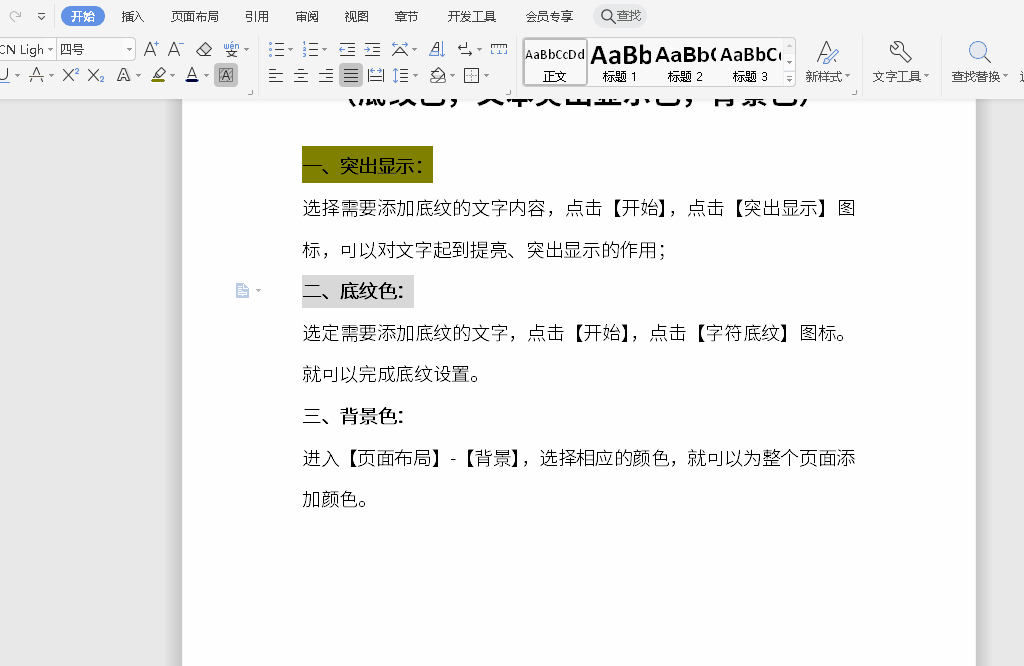Click the 文字工具 button
This screenshot has height=666, width=1024.
900,62
